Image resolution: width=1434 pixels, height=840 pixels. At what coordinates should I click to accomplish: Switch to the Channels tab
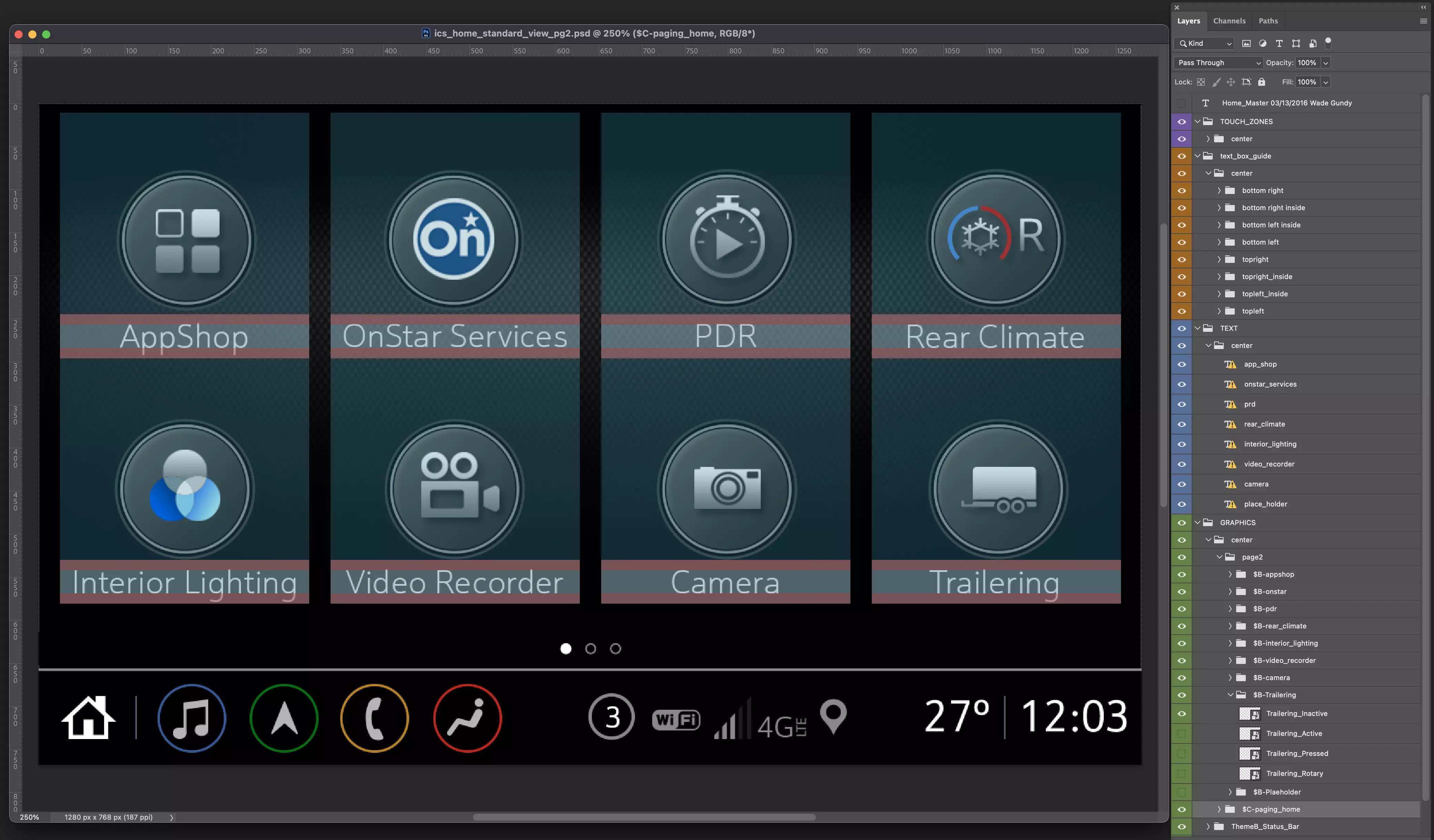coord(1229,21)
